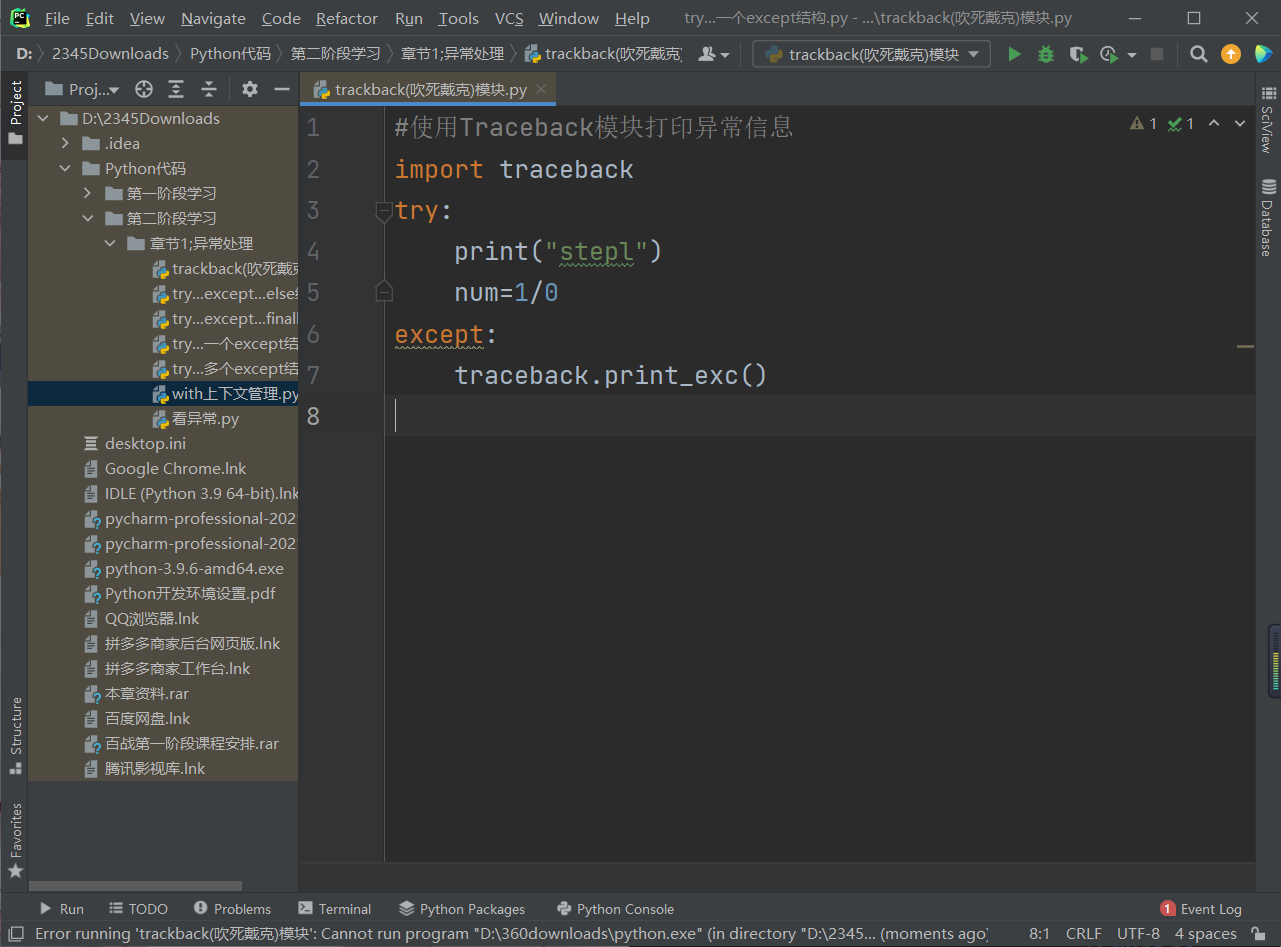Click the colorful plugin icon at toolbar end
Image resolution: width=1281 pixels, height=947 pixels.
(1264, 55)
